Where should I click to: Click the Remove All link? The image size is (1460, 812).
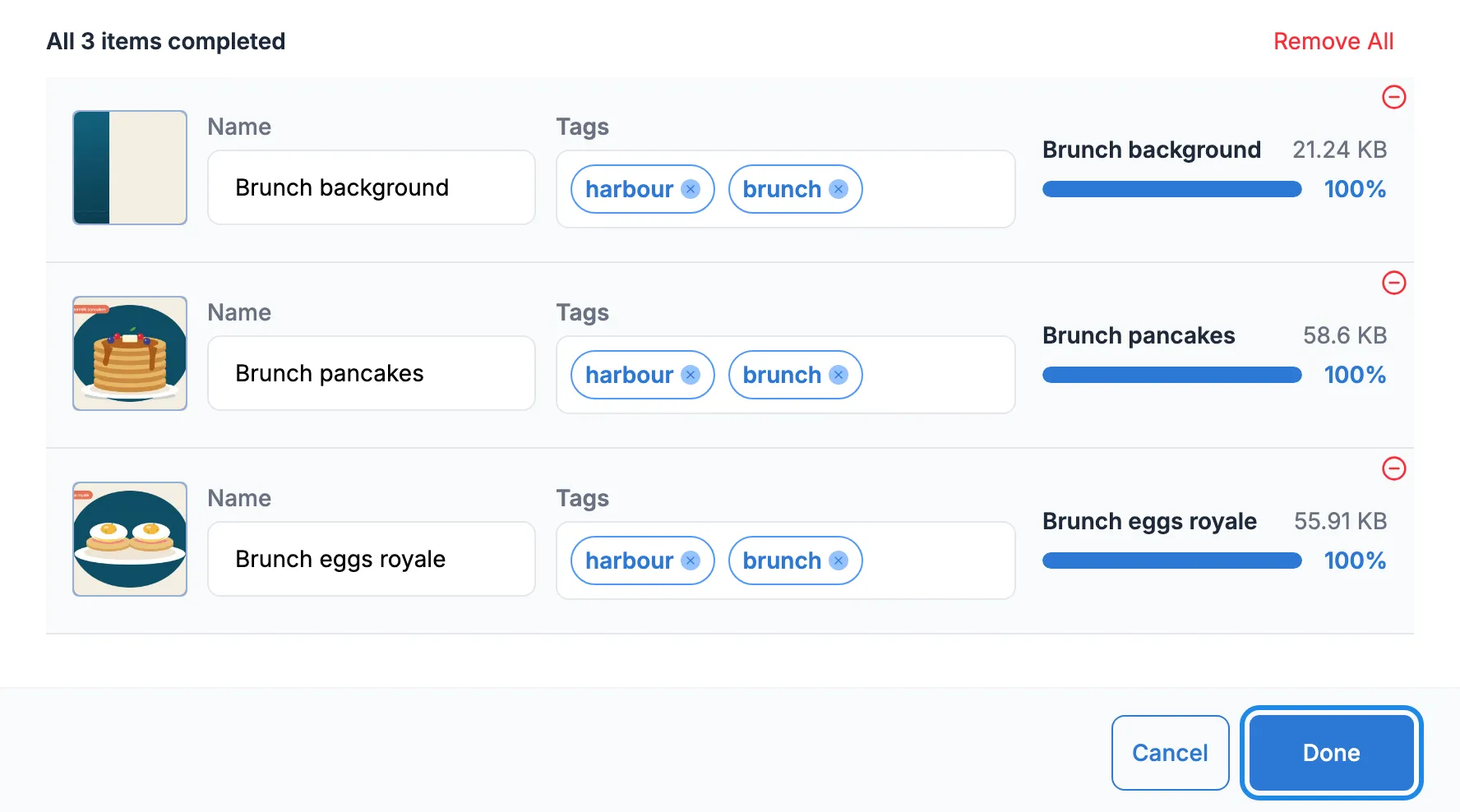pos(1333,41)
